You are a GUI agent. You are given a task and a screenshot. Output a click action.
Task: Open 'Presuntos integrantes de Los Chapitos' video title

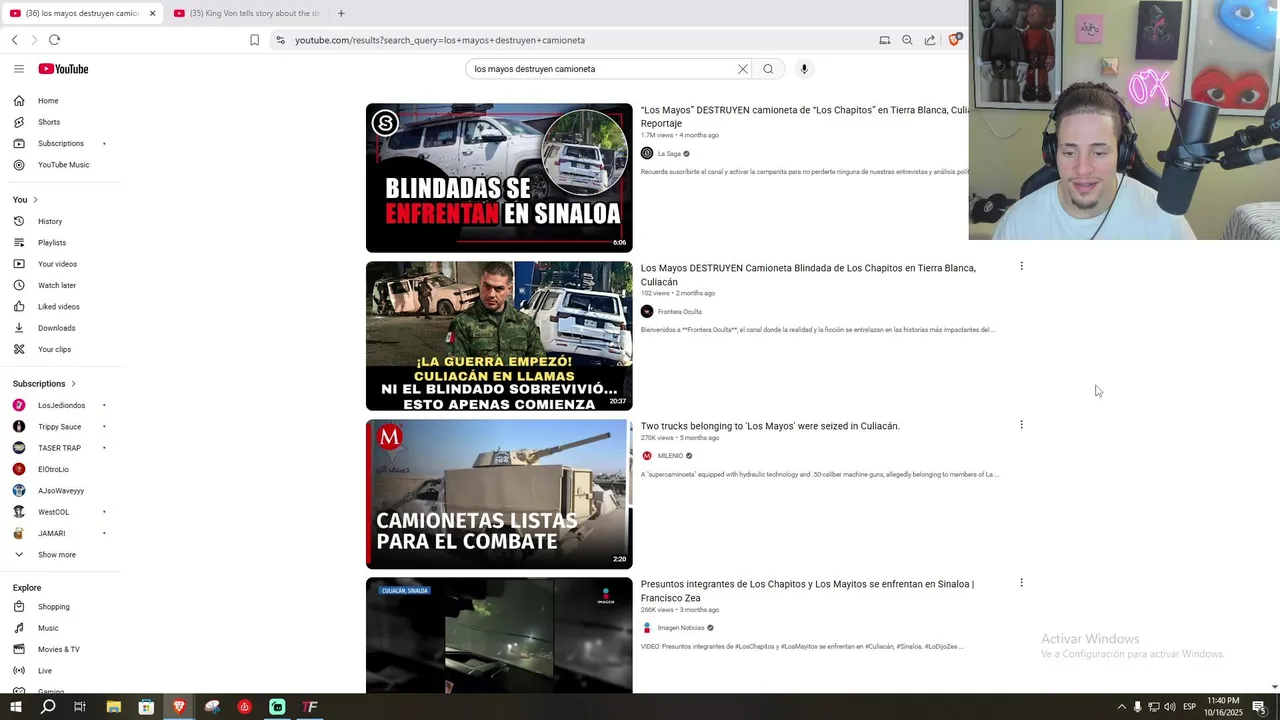[807, 591]
